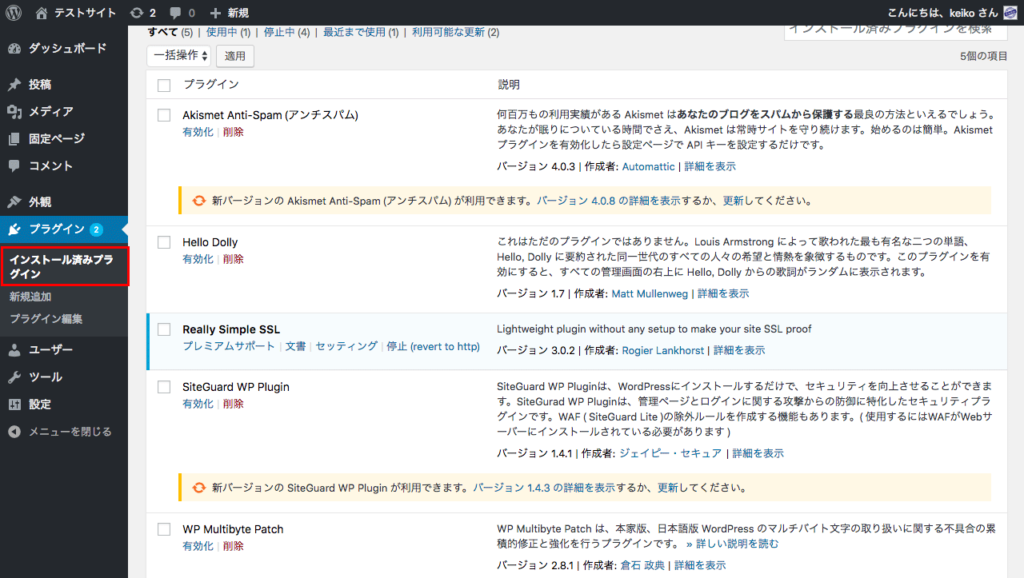Open the メディア menu item

(64, 112)
